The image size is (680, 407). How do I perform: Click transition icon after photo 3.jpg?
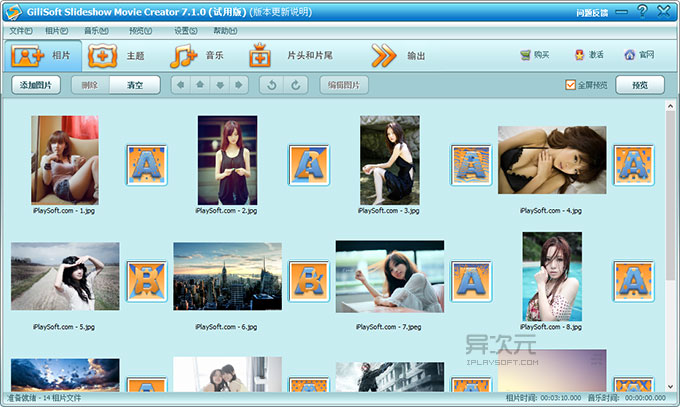point(471,165)
